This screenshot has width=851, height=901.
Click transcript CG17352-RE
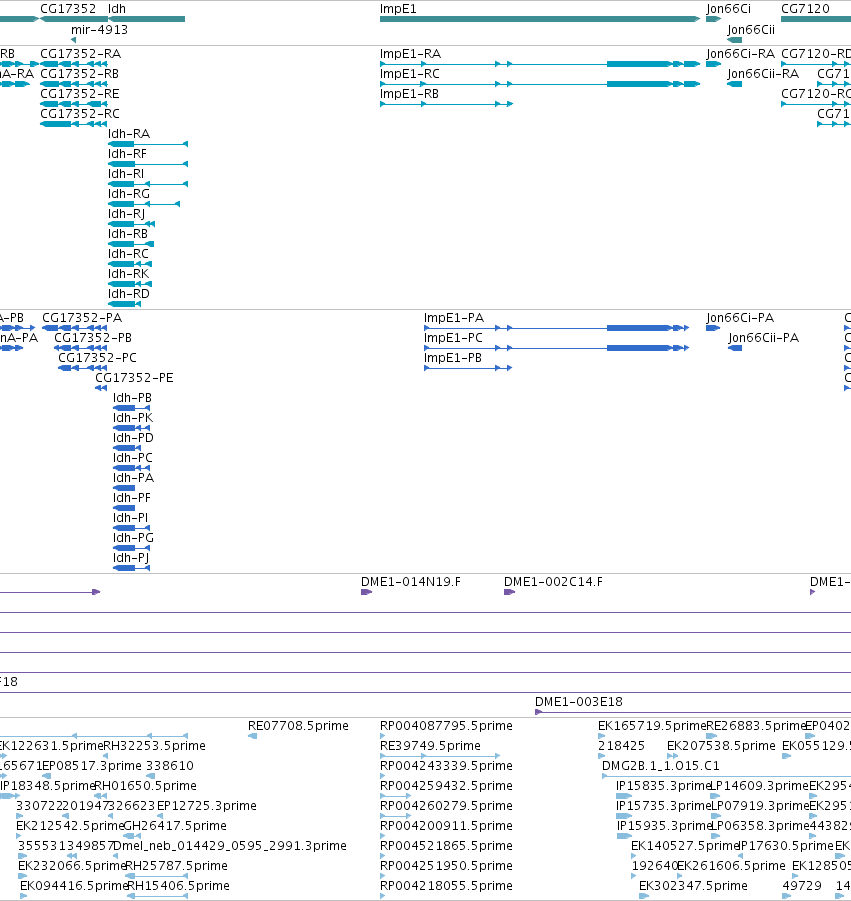(80, 94)
